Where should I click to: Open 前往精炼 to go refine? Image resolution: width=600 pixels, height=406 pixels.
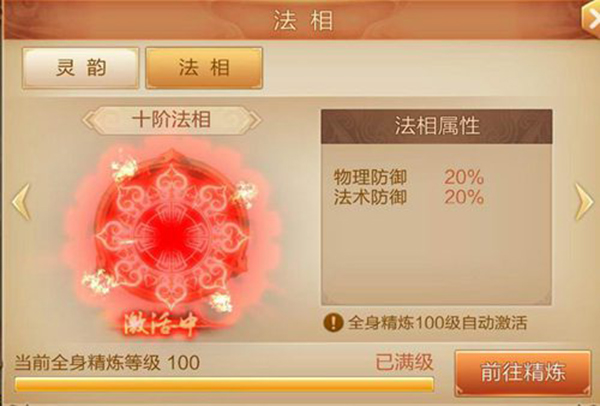click(523, 372)
